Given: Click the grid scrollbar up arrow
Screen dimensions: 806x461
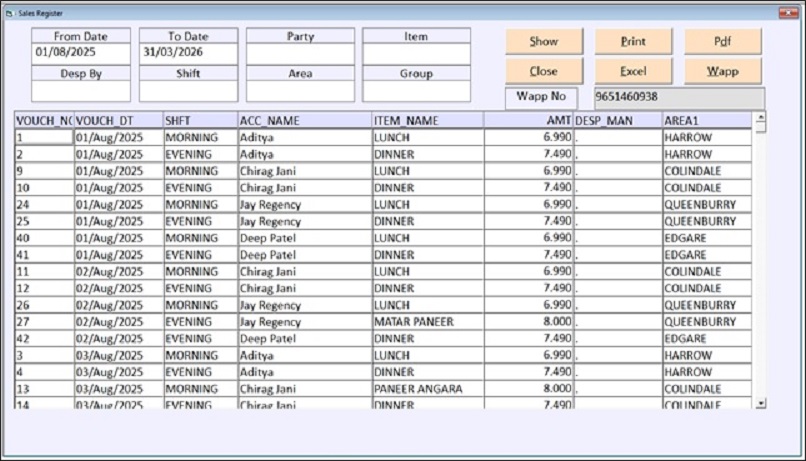Looking at the screenshot, I should click(x=761, y=117).
